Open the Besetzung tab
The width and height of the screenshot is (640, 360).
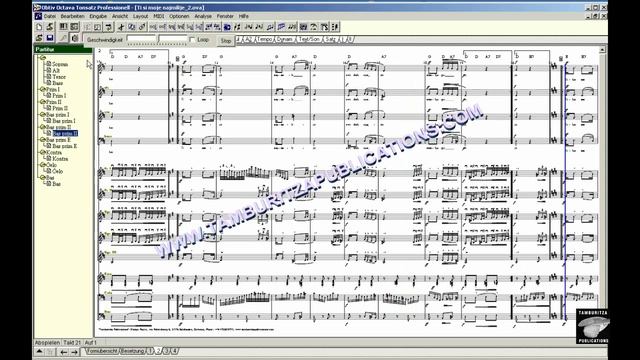click(x=133, y=351)
